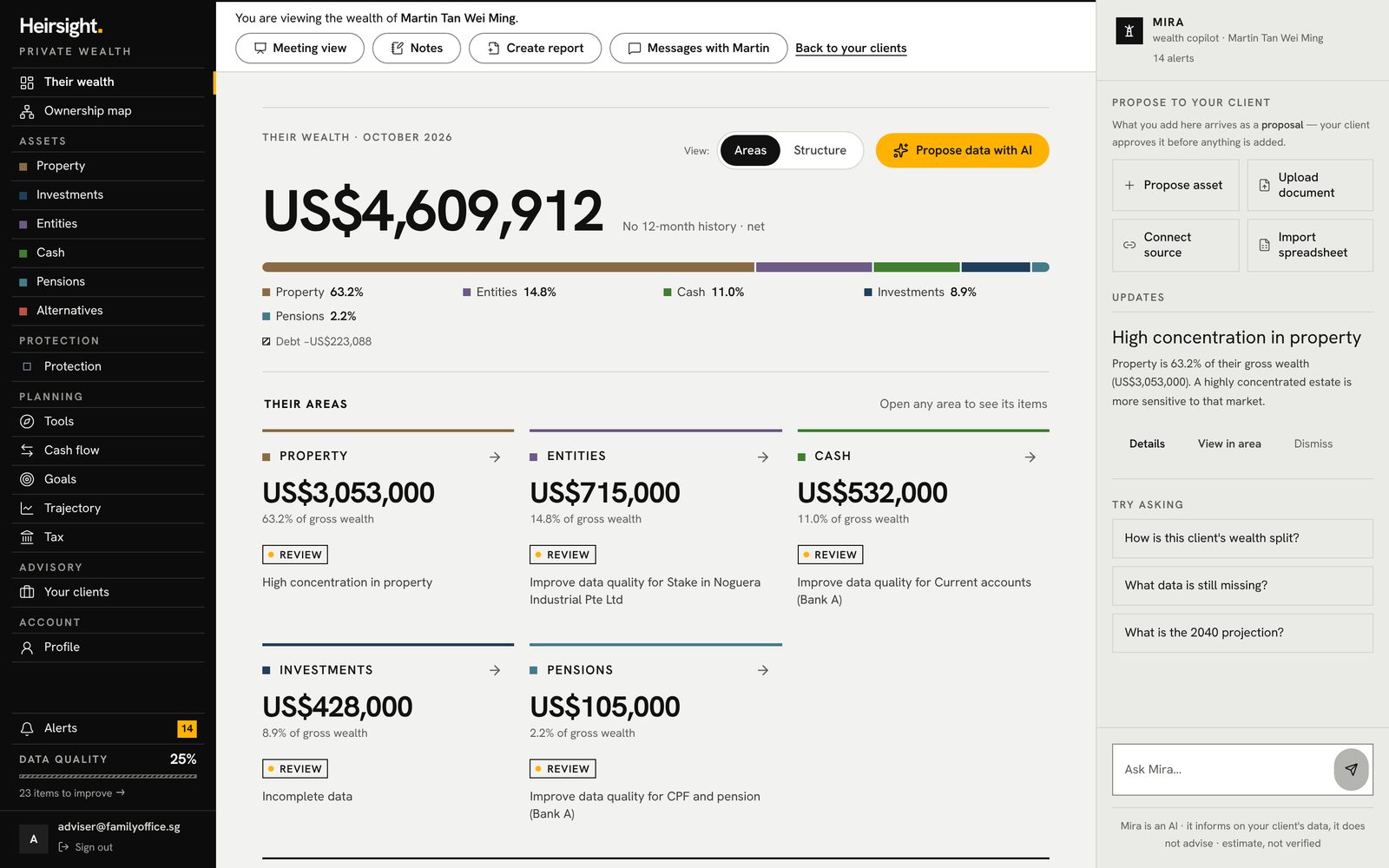Open Your clients briefcase icon
Image resolution: width=1389 pixels, height=868 pixels.
tap(27, 592)
